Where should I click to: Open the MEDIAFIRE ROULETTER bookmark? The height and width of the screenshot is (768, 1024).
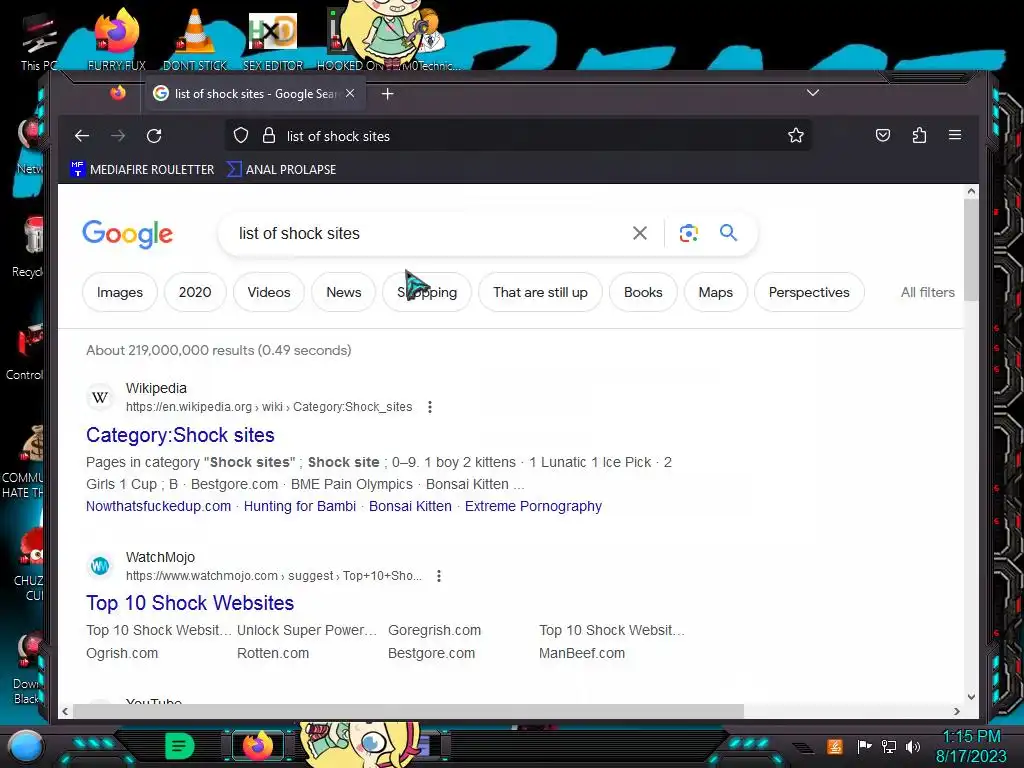click(x=142, y=170)
